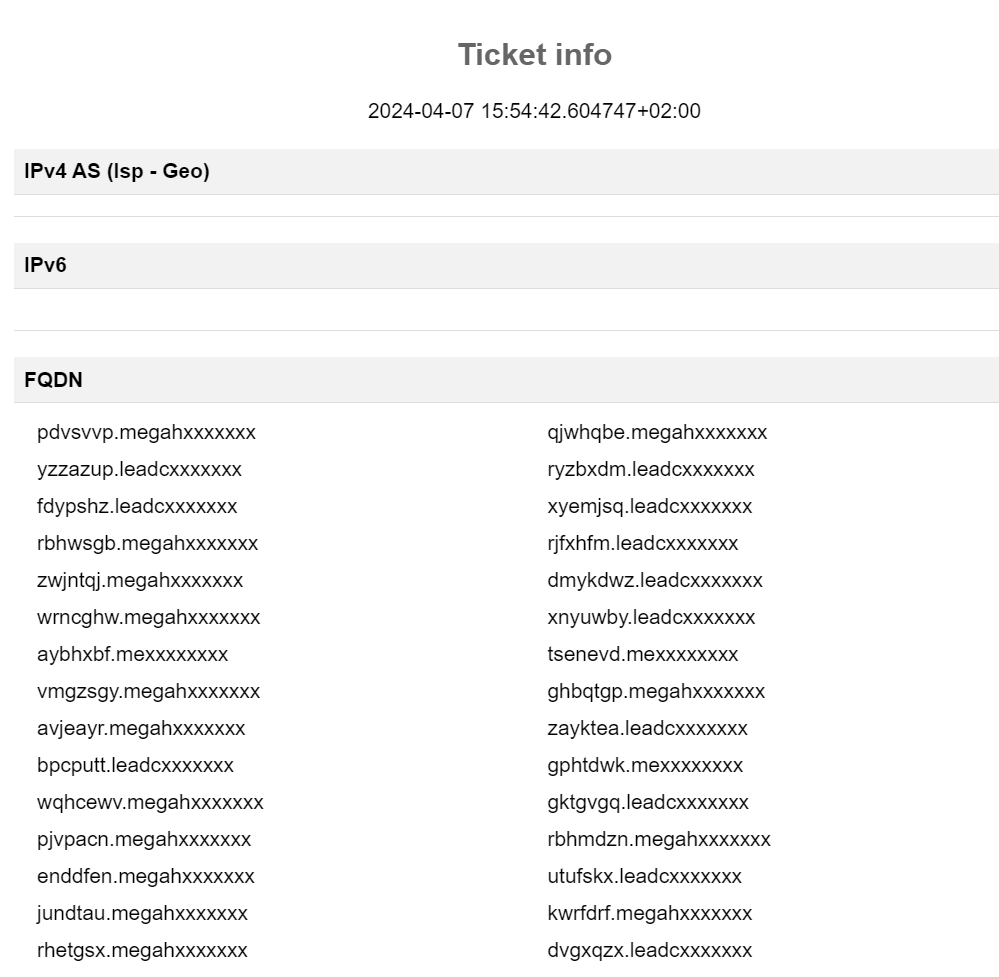Open tsenevd.mexxxxxxxx entry
This screenshot has width=999, height=977.
pyautogui.click(x=642, y=655)
